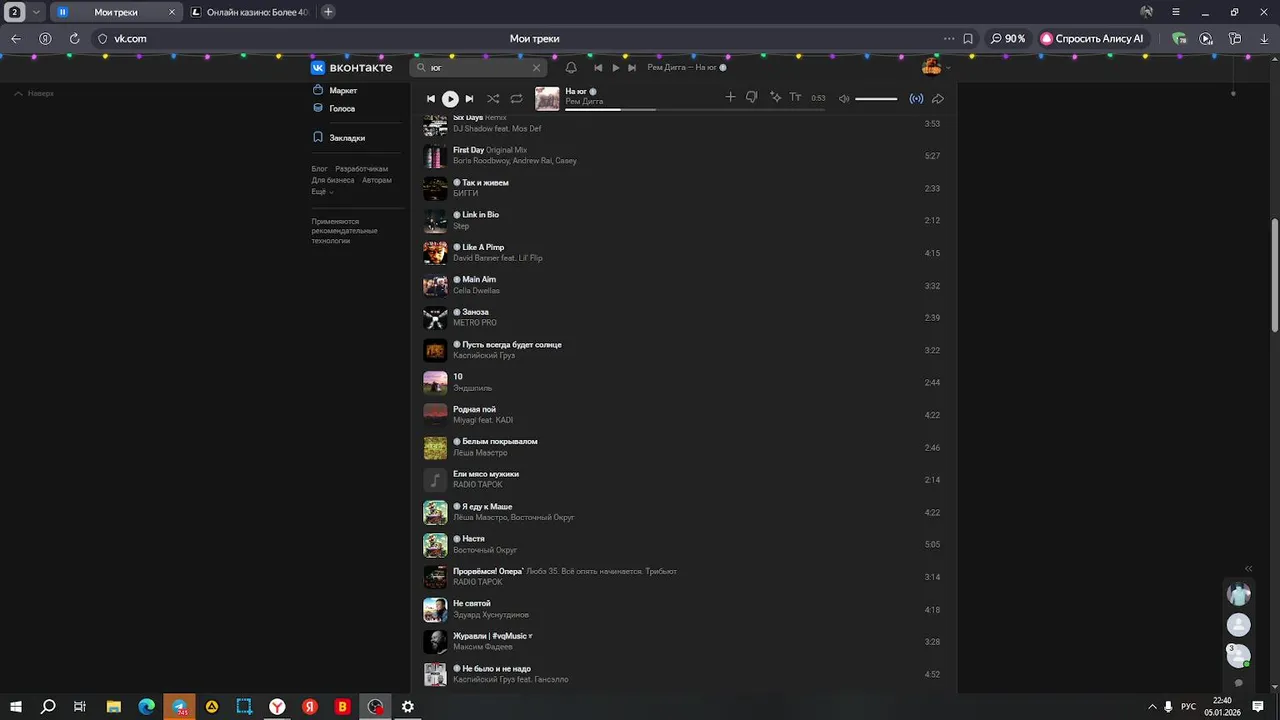Image resolution: width=1280 pixels, height=720 pixels.
Task: Adjust the player volume slider
Action: (876, 99)
